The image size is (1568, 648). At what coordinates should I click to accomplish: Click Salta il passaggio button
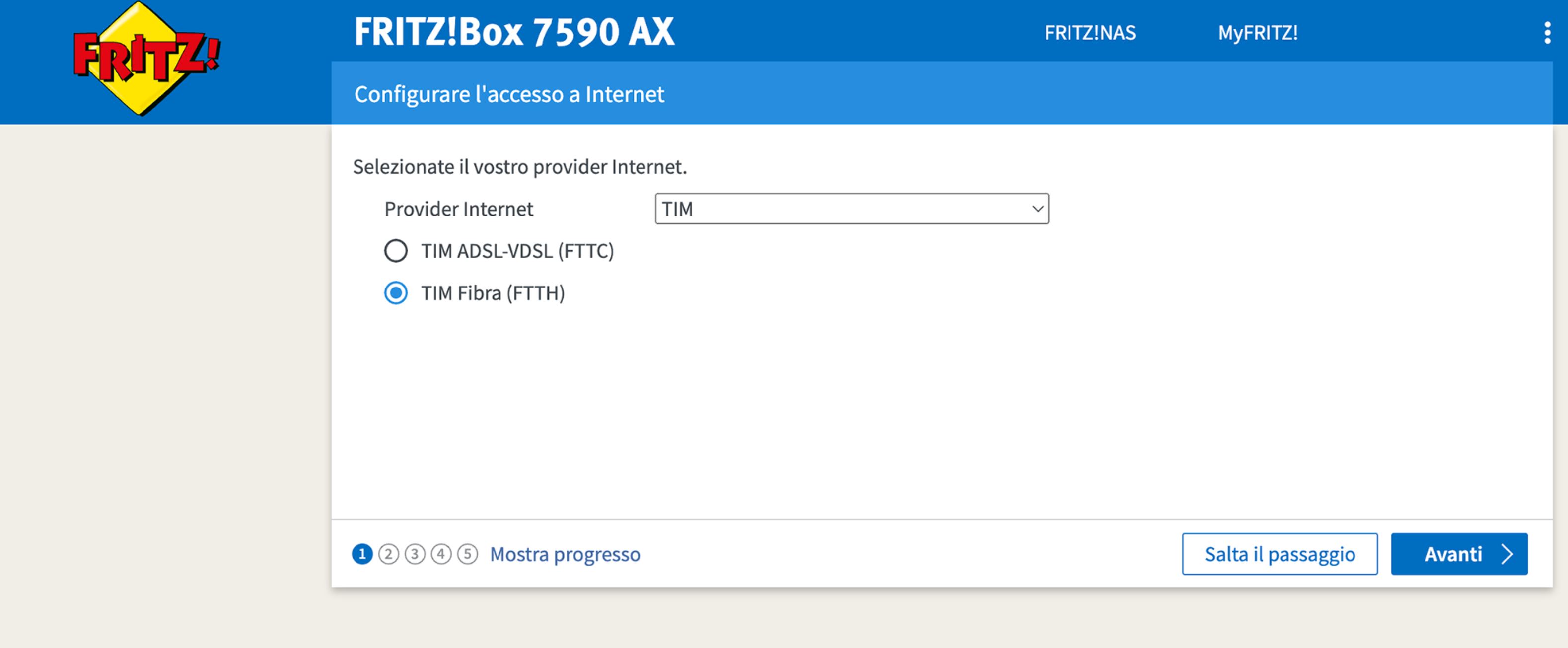pos(1280,554)
